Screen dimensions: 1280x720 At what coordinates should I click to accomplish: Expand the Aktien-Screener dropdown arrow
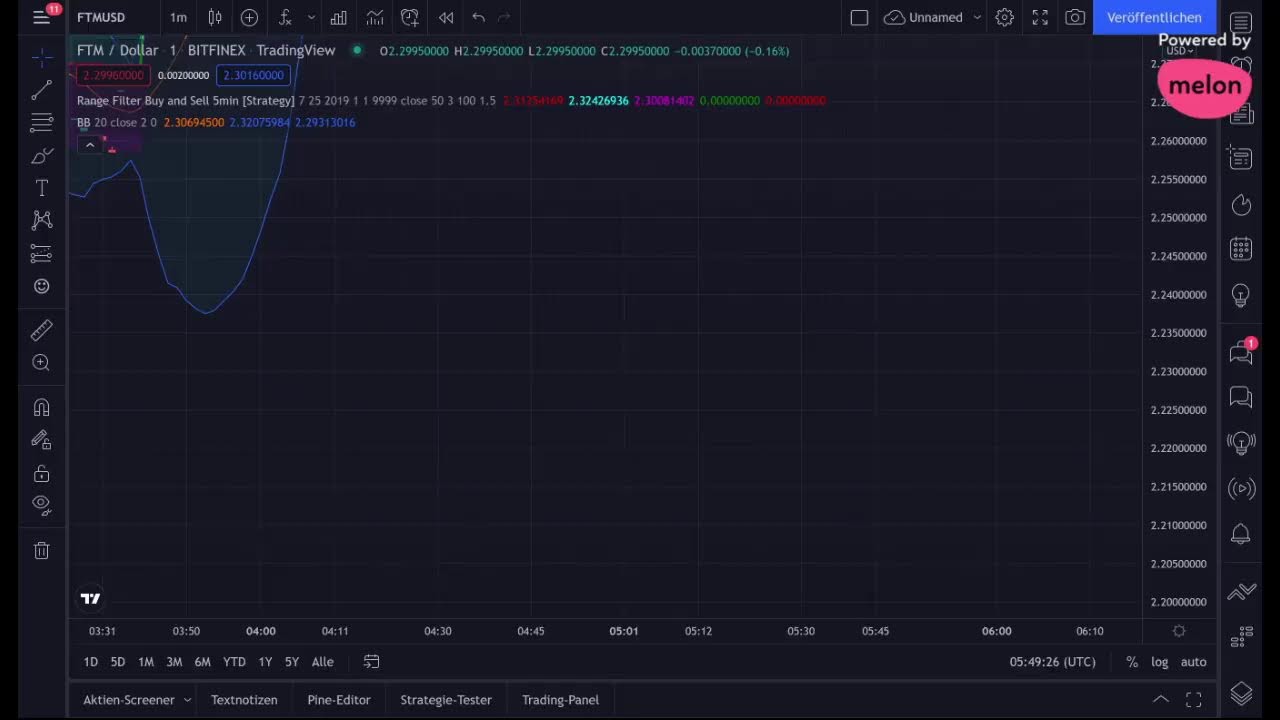188,700
